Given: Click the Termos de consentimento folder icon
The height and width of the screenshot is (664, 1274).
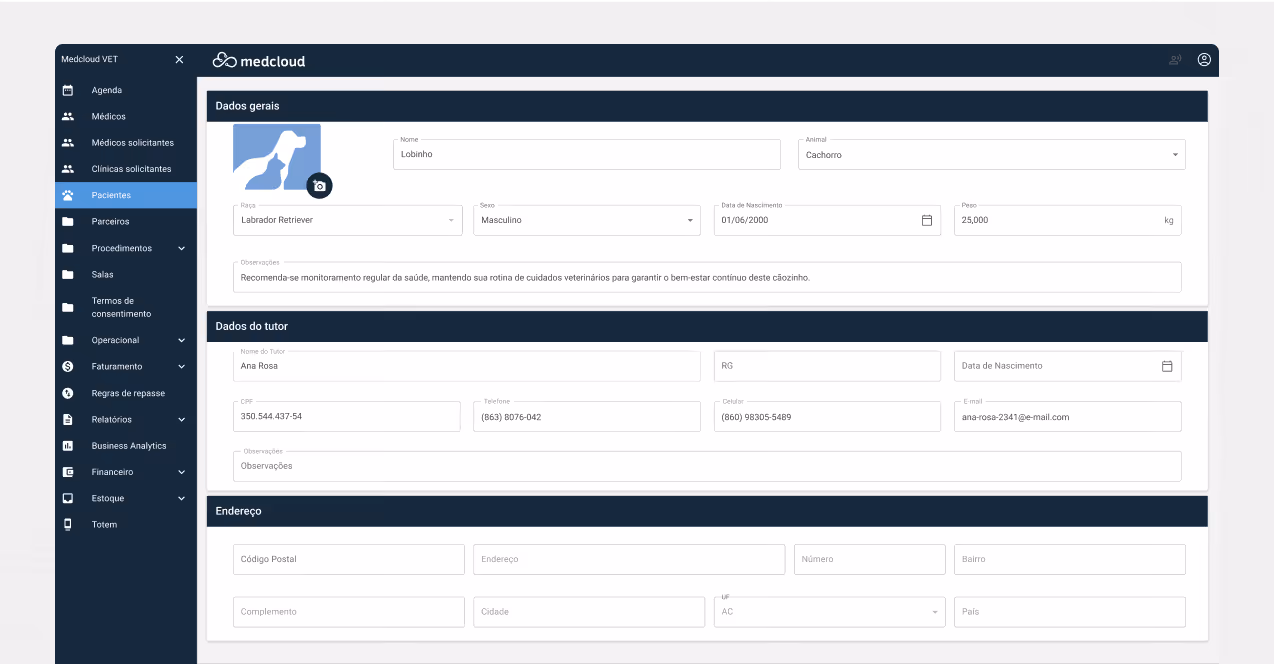Looking at the screenshot, I should click(68, 307).
